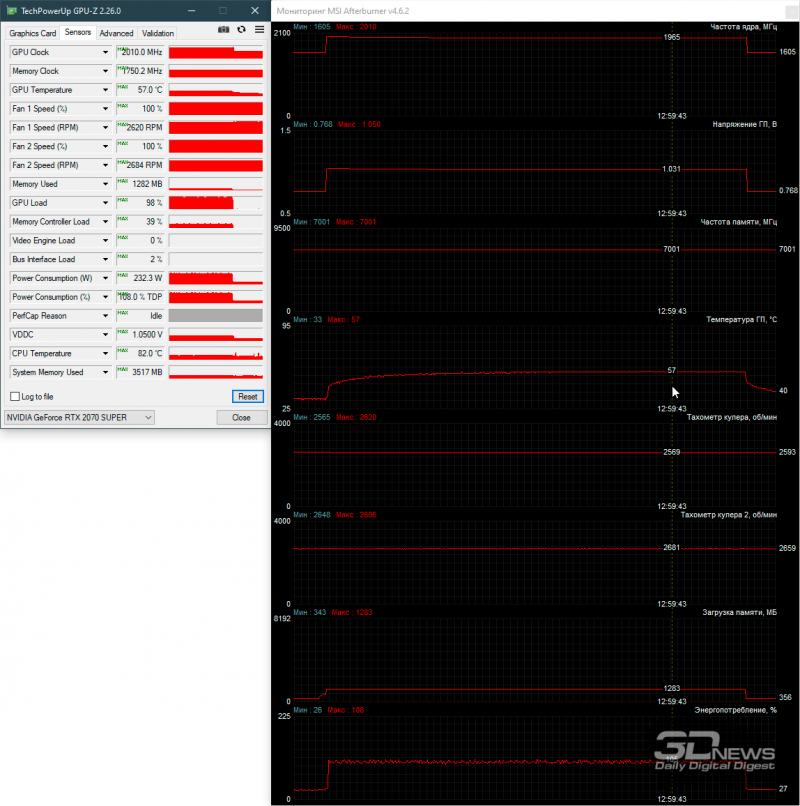Click the Power Consumption value 232.3 W
This screenshot has height=806, width=800.
(x=140, y=278)
